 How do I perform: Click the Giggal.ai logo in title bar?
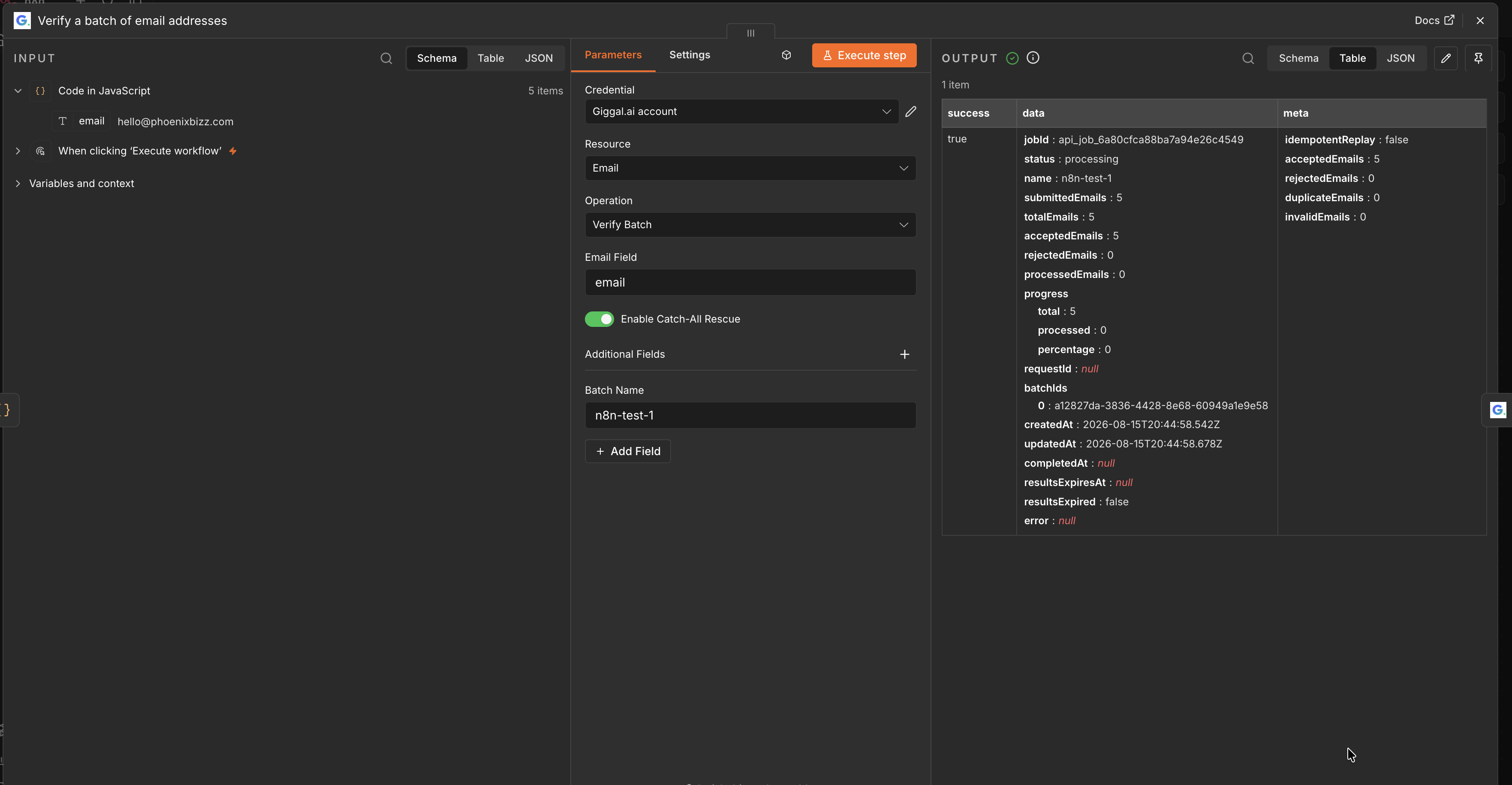[x=22, y=21]
